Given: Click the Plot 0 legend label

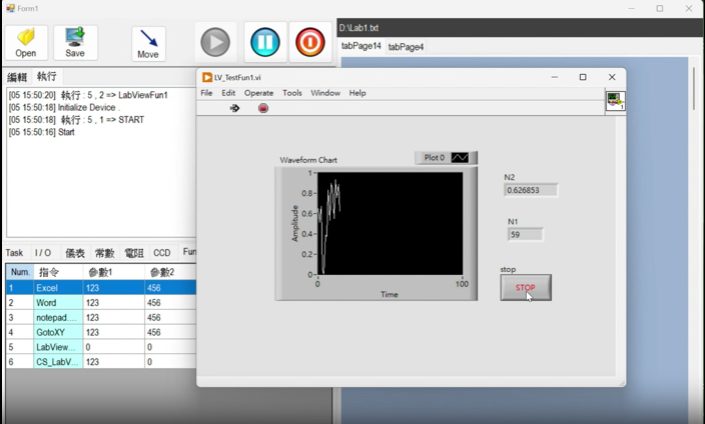Looking at the screenshot, I should (x=434, y=157).
